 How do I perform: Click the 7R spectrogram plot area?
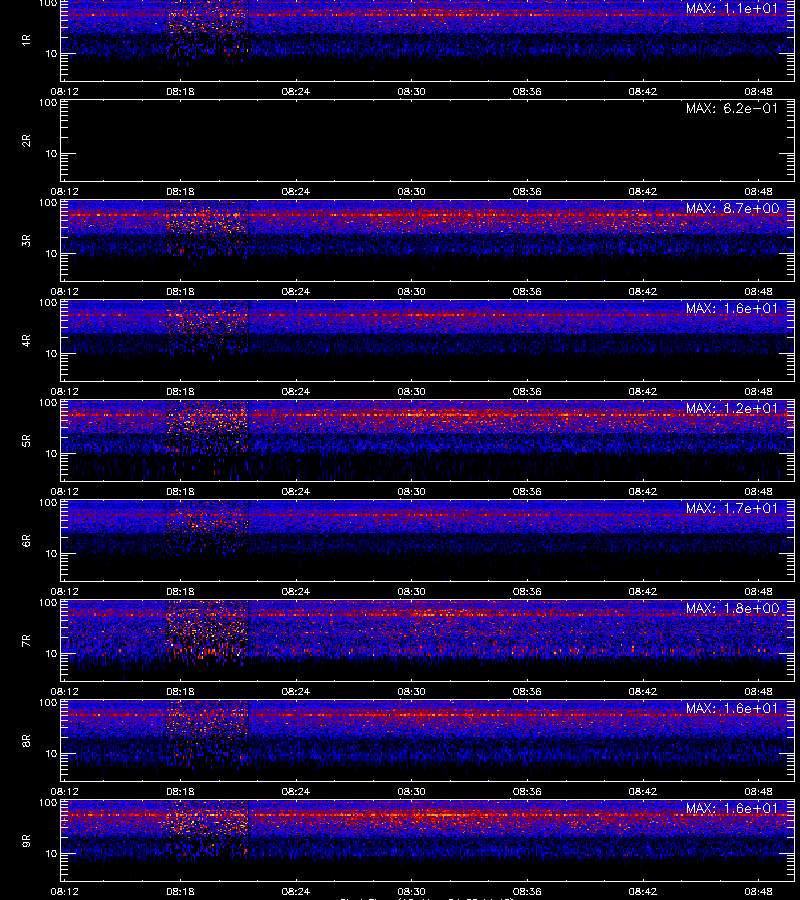click(x=428, y=641)
